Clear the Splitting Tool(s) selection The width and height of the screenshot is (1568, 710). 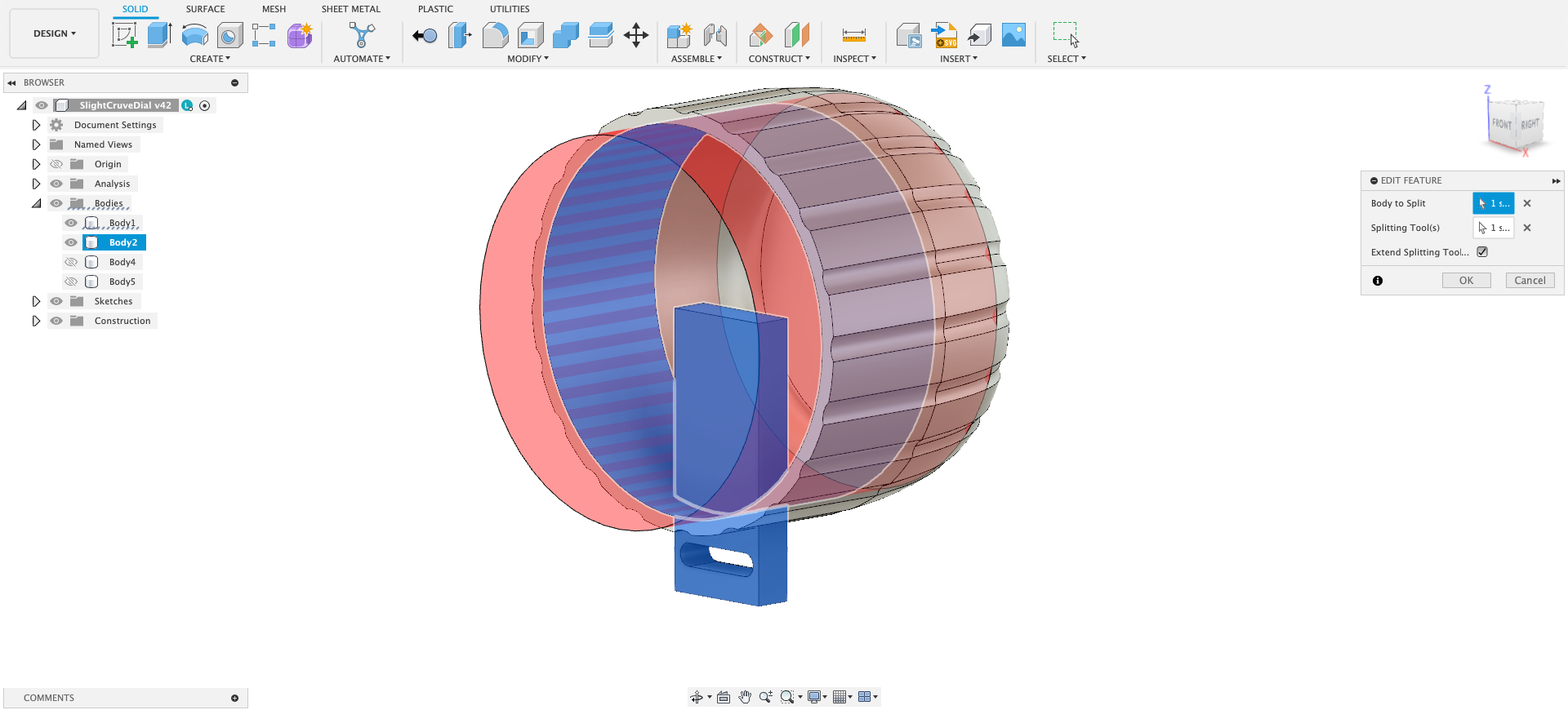coord(1527,228)
